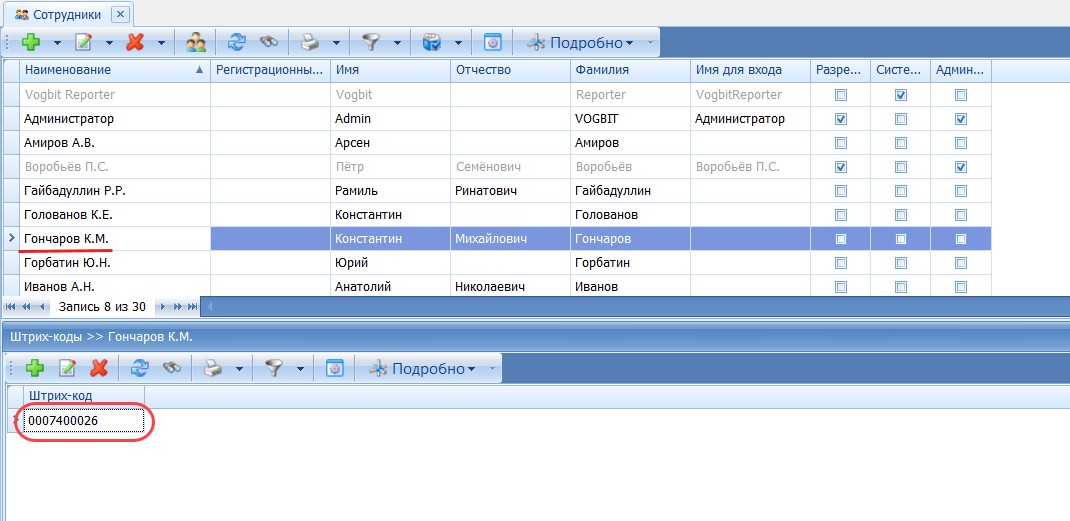Toggle 'Разре...' checkbox for Гончаров К.М. row
Image resolution: width=1070 pixels, height=521 pixels.
841,239
